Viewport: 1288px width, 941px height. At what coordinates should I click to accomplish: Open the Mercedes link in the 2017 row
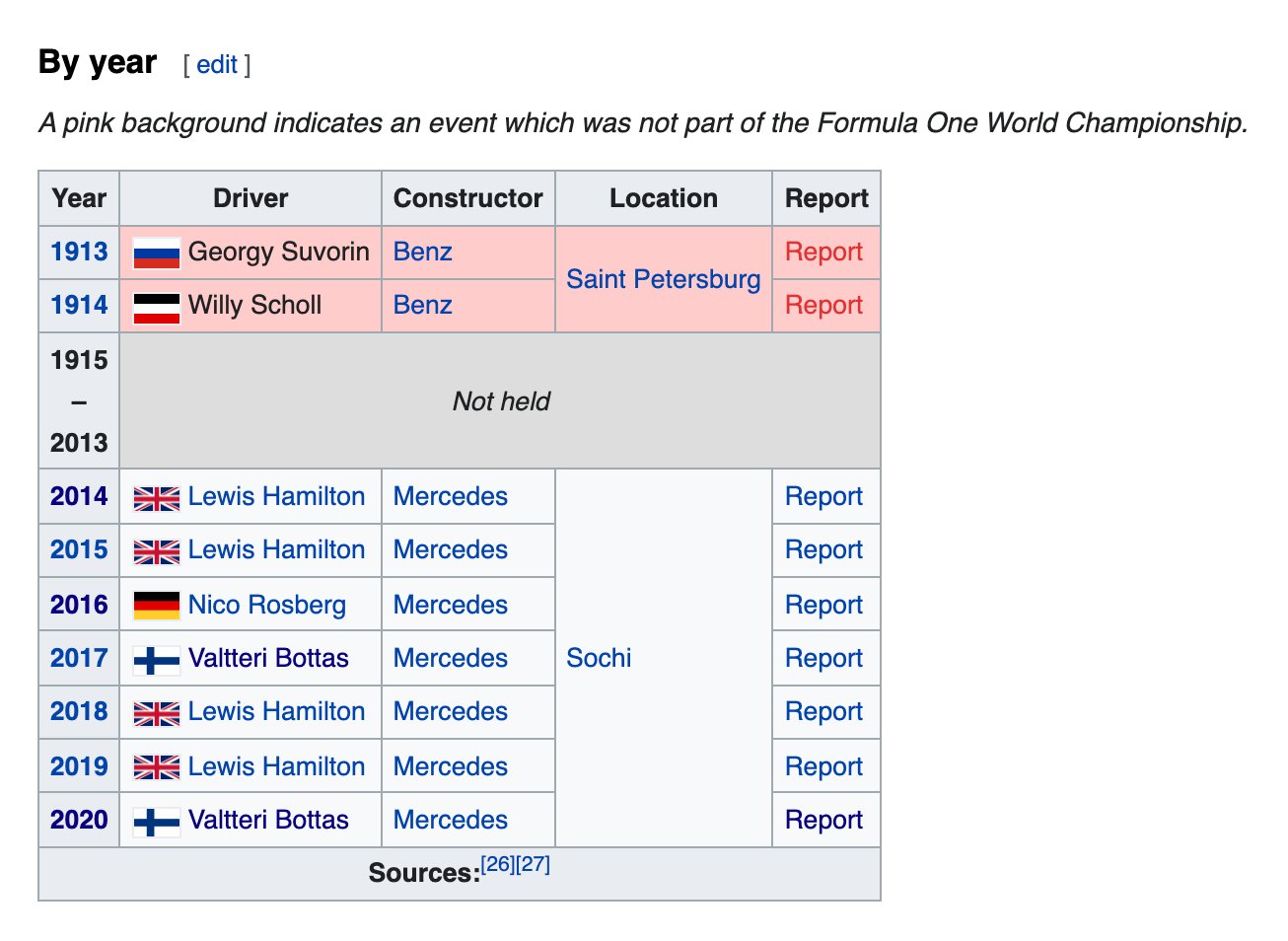point(451,658)
